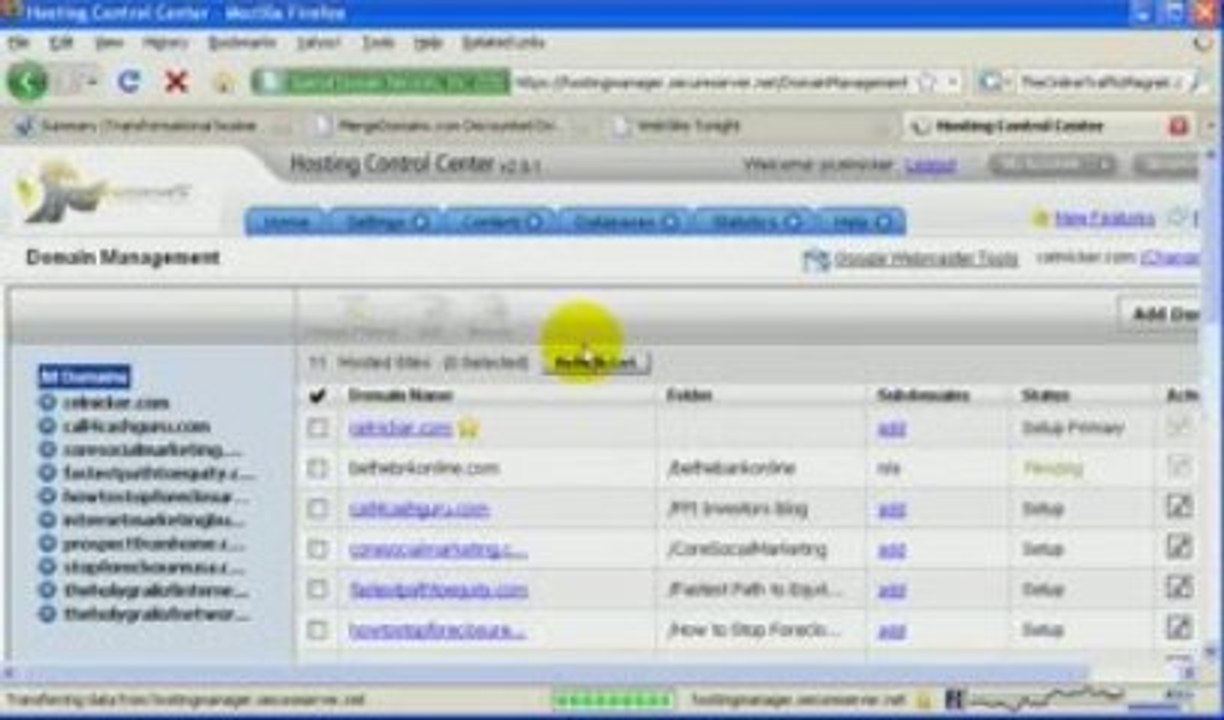
Task: Edit the /Fastest Path to Equity row action icon
Action: [1180, 588]
